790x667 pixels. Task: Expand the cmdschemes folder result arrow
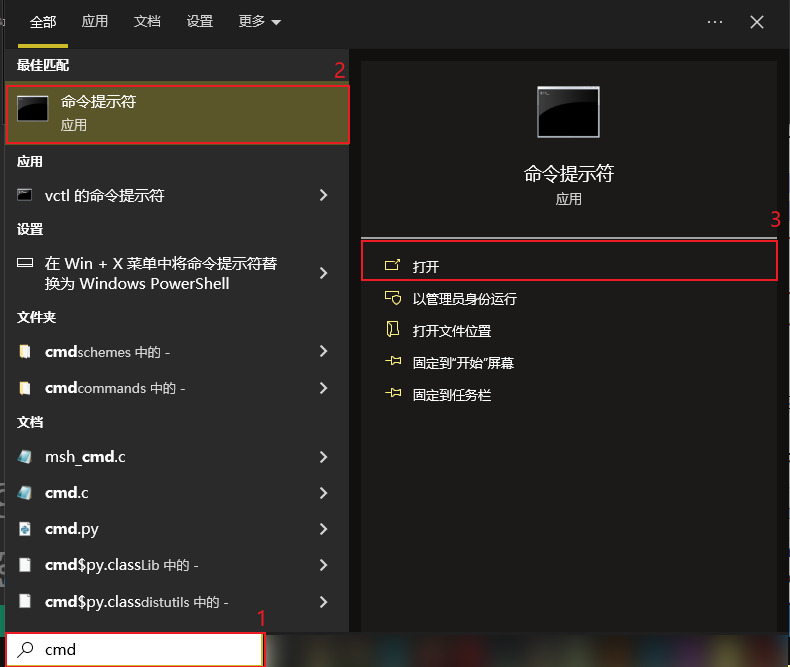[x=323, y=352]
